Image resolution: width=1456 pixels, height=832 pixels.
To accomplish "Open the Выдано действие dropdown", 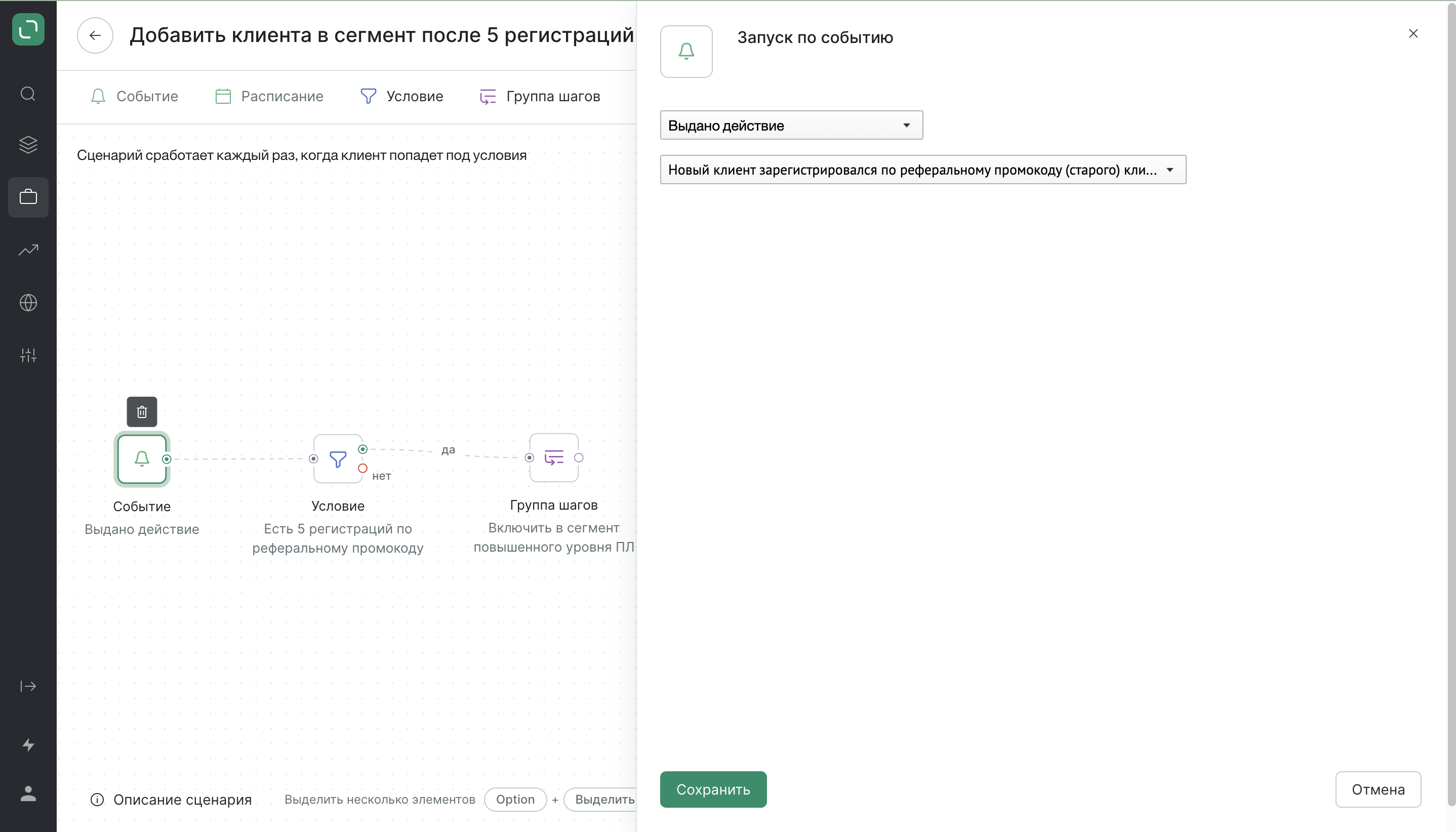I will click(791, 125).
